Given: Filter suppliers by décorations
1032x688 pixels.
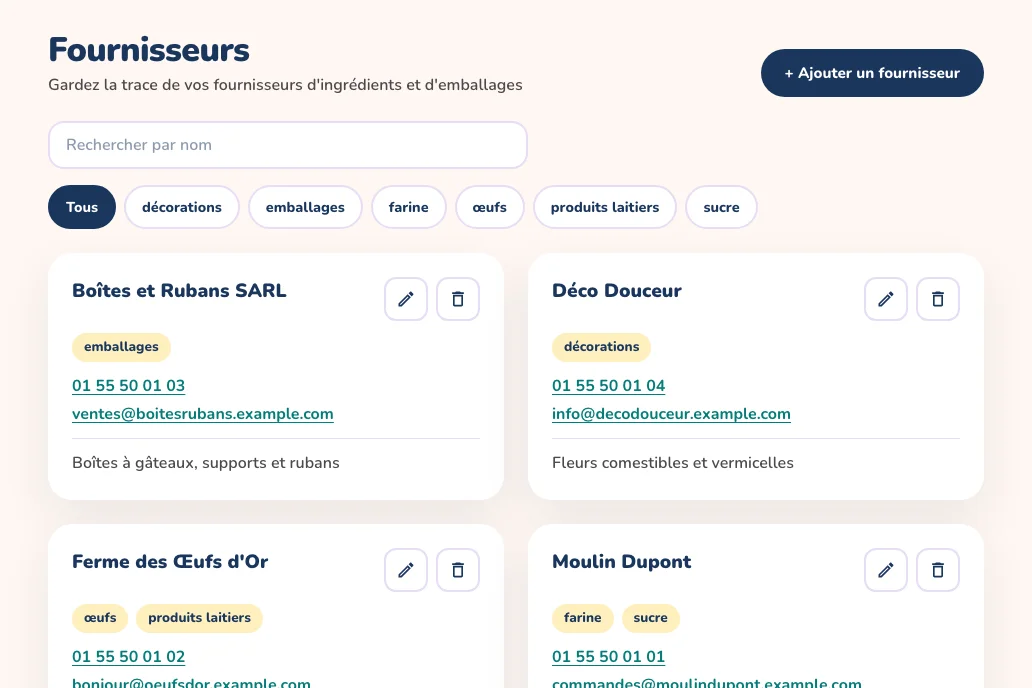Looking at the screenshot, I should pyautogui.click(x=182, y=207).
